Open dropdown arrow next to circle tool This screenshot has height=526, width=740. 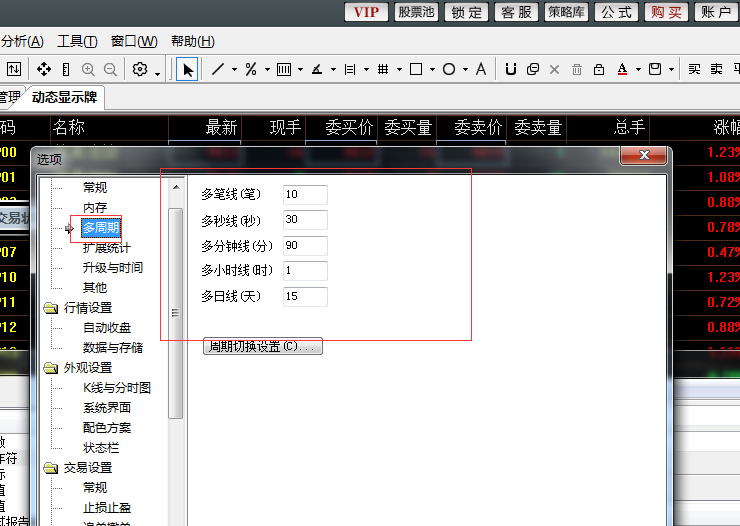pyautogui.click(x=465, y=70)
